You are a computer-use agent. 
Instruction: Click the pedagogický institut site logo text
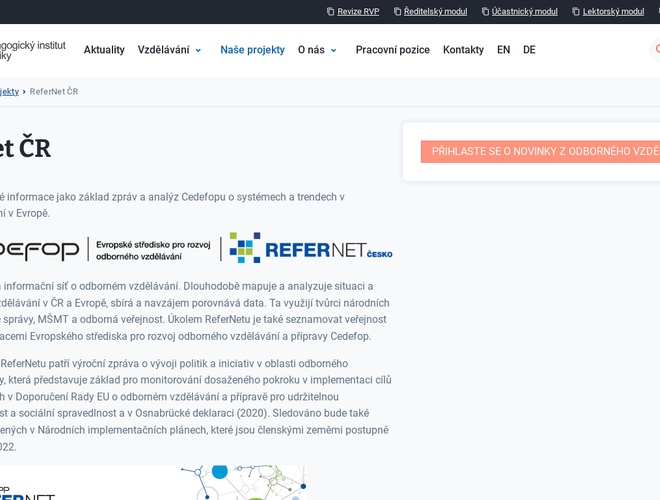point(32,50)
